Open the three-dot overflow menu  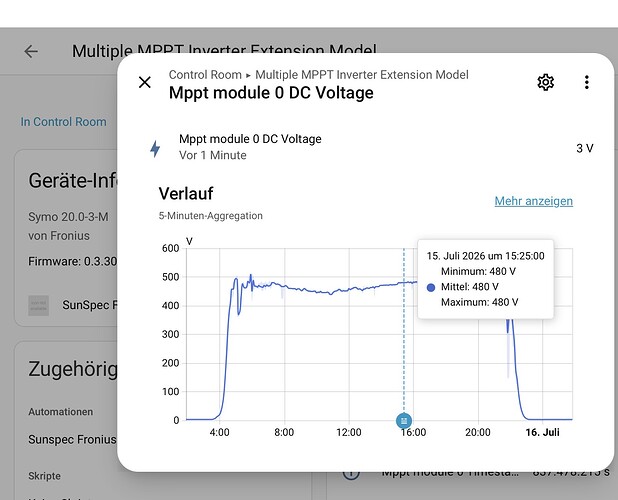(x=586, y=82)
